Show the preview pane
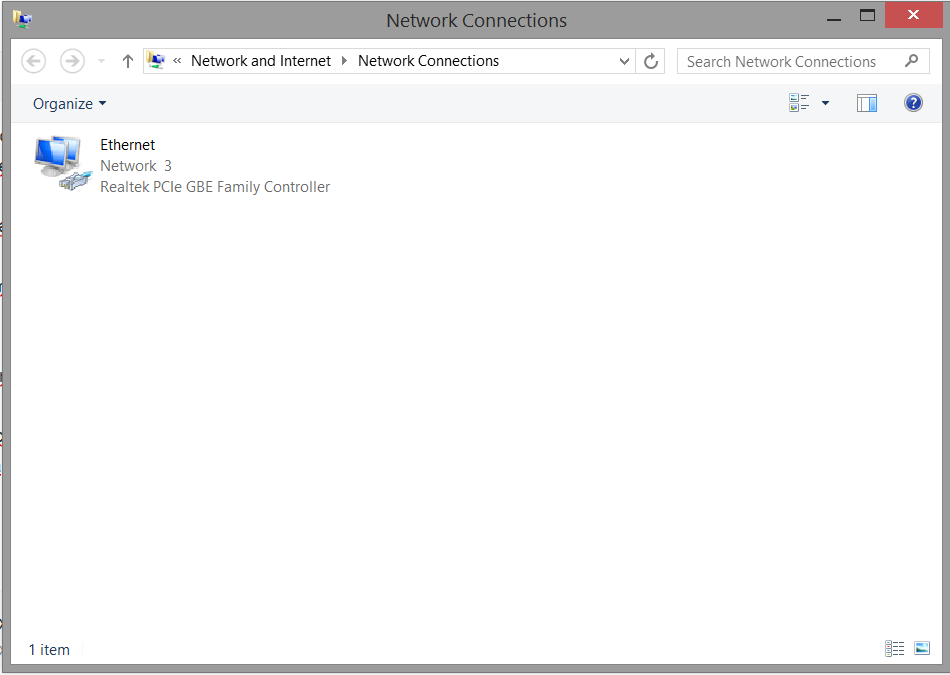The width and height of the screenshot is (950, 675). pyautogui.click(x=867, y=103)
